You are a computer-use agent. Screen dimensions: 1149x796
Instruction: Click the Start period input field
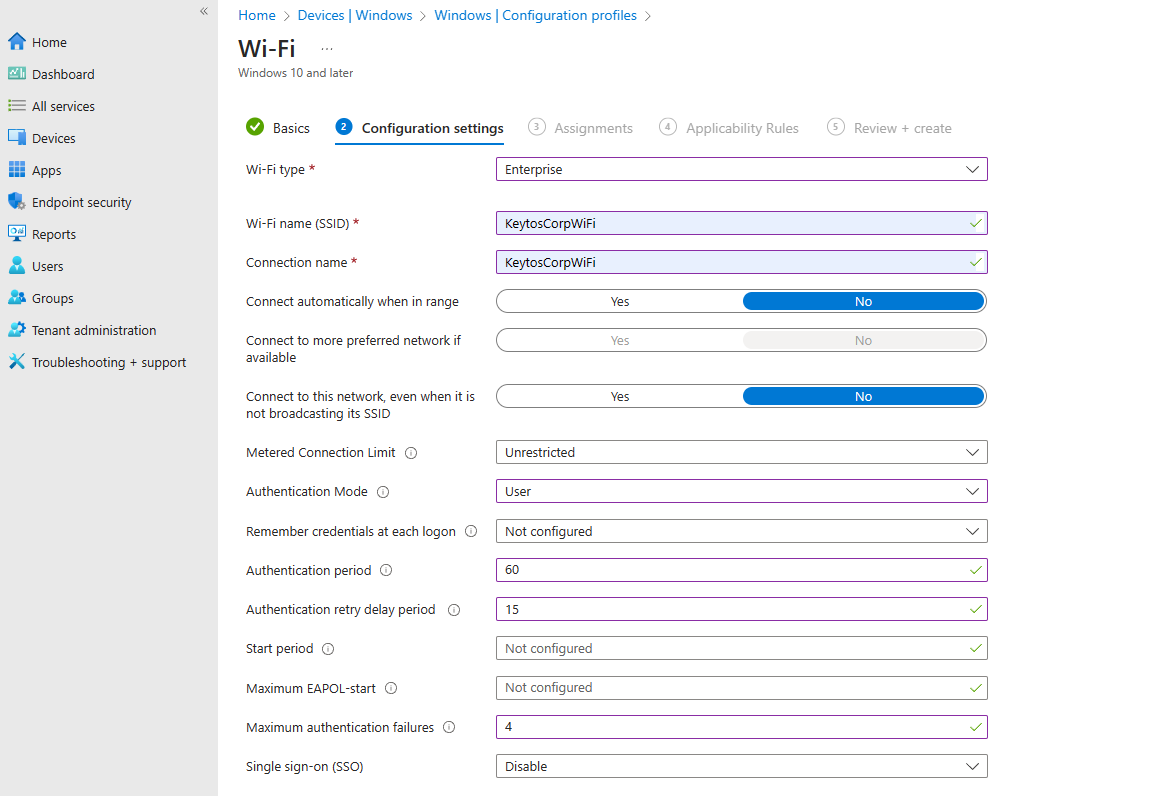pyautogui.click(x=742, y=648)
